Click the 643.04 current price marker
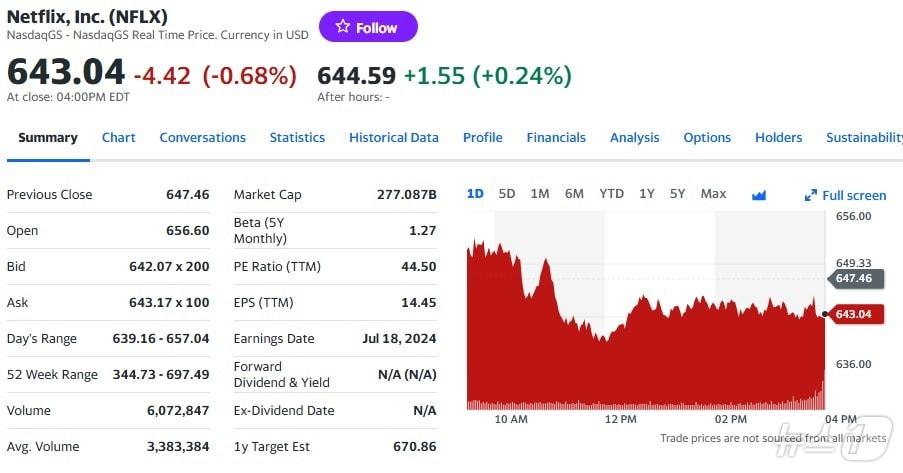Image resolution: width=903 pixels, height=473 pixels. [853, 315]
